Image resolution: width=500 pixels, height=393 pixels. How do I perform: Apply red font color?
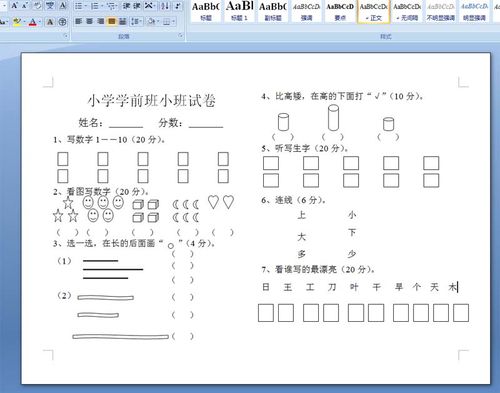coord(33,22)
